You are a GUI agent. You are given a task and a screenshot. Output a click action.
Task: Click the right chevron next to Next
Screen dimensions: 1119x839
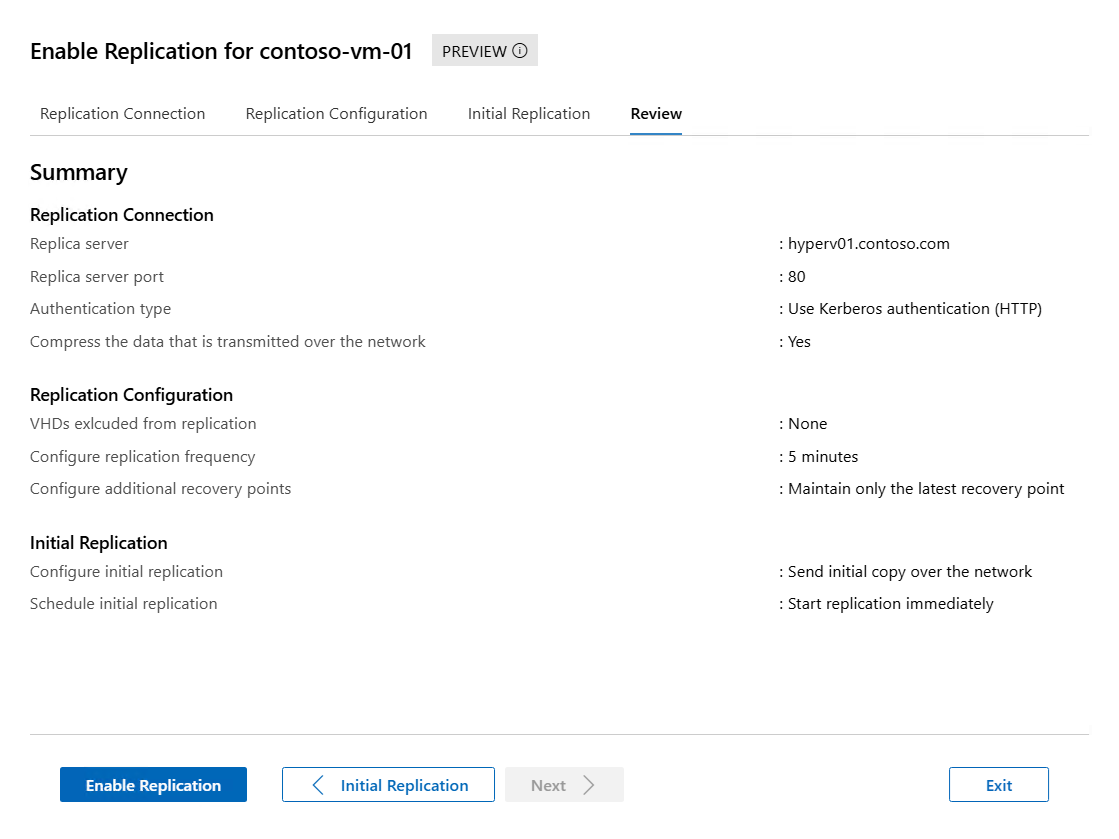click(589, 785)
